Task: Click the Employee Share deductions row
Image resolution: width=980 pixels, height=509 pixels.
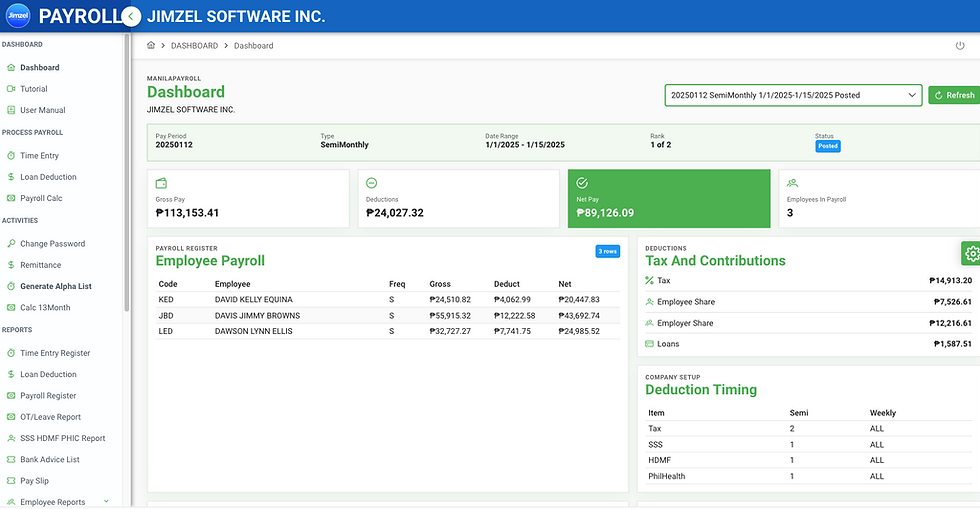Action: coord(808,302)
